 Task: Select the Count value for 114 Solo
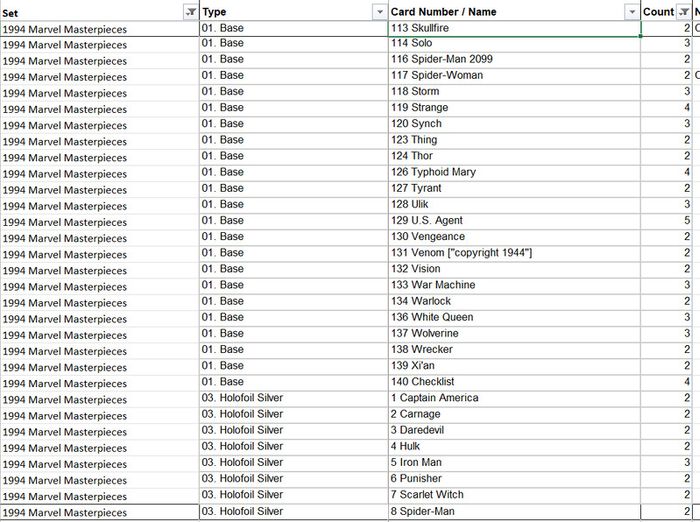point(666,43)
